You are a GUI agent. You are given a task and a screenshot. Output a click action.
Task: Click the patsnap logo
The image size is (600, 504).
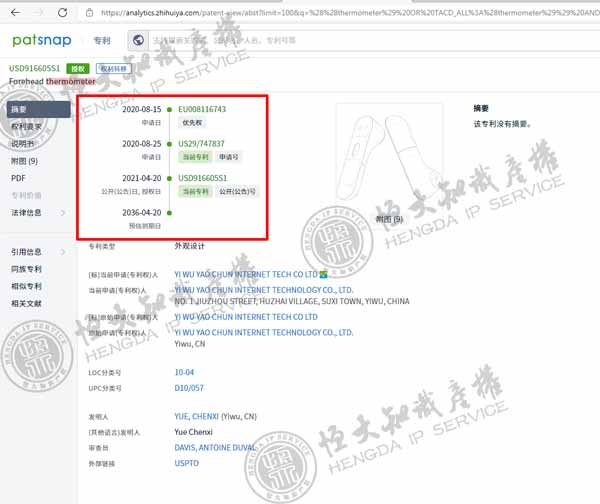42,40
